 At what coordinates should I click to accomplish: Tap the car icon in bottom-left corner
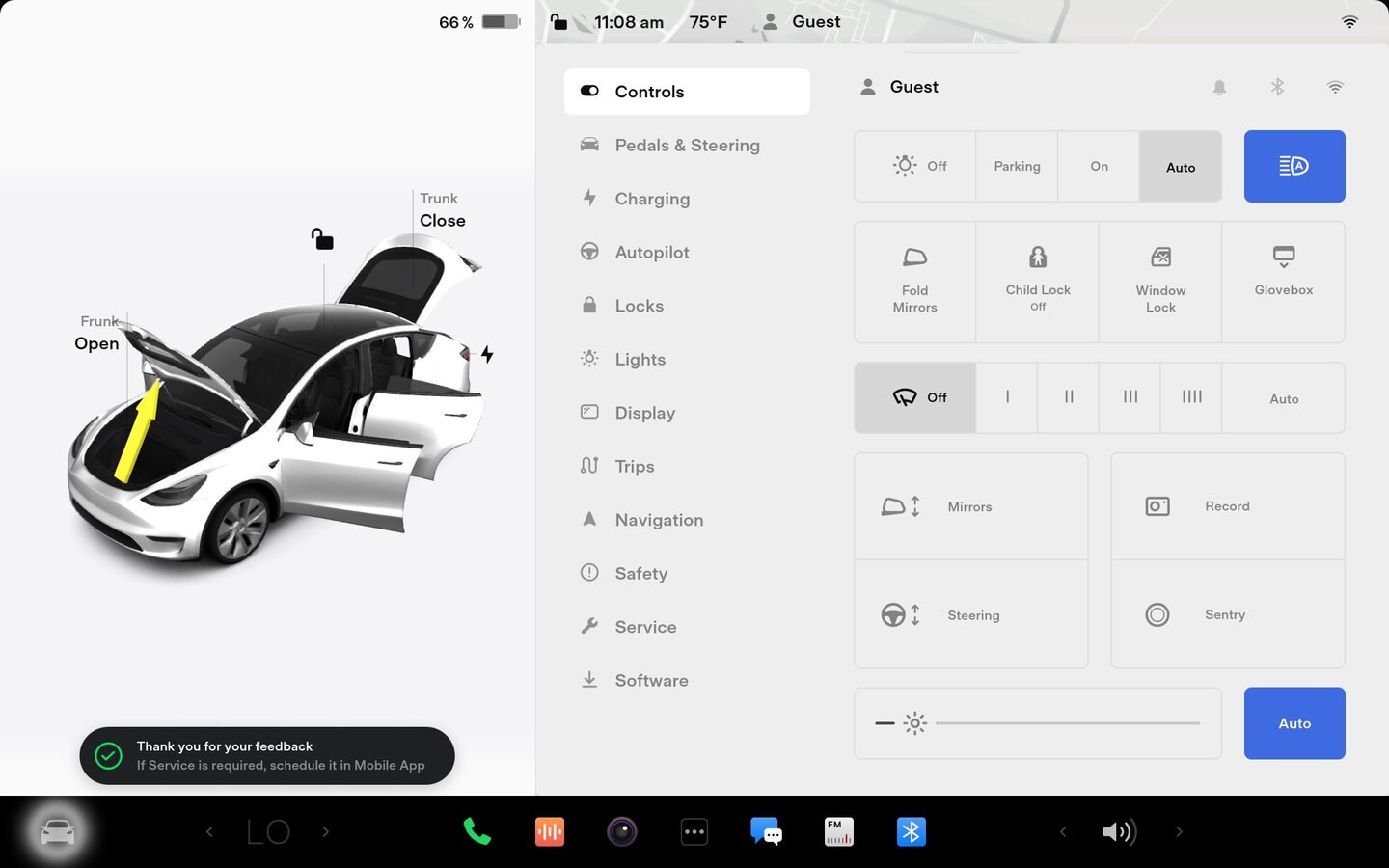click(x=57, y=831)
